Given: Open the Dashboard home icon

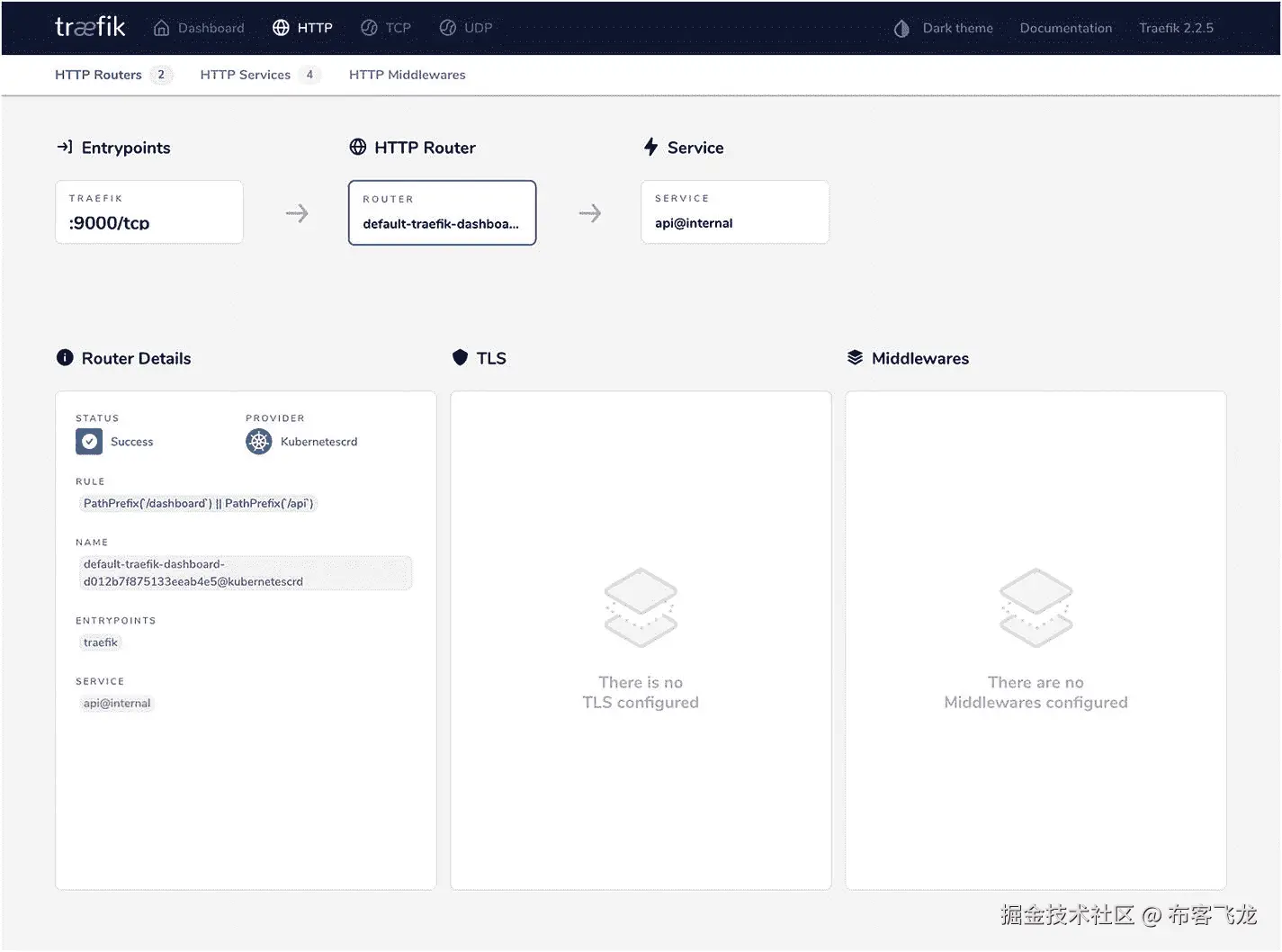Looking at the screenshot, I should (161, 28).
